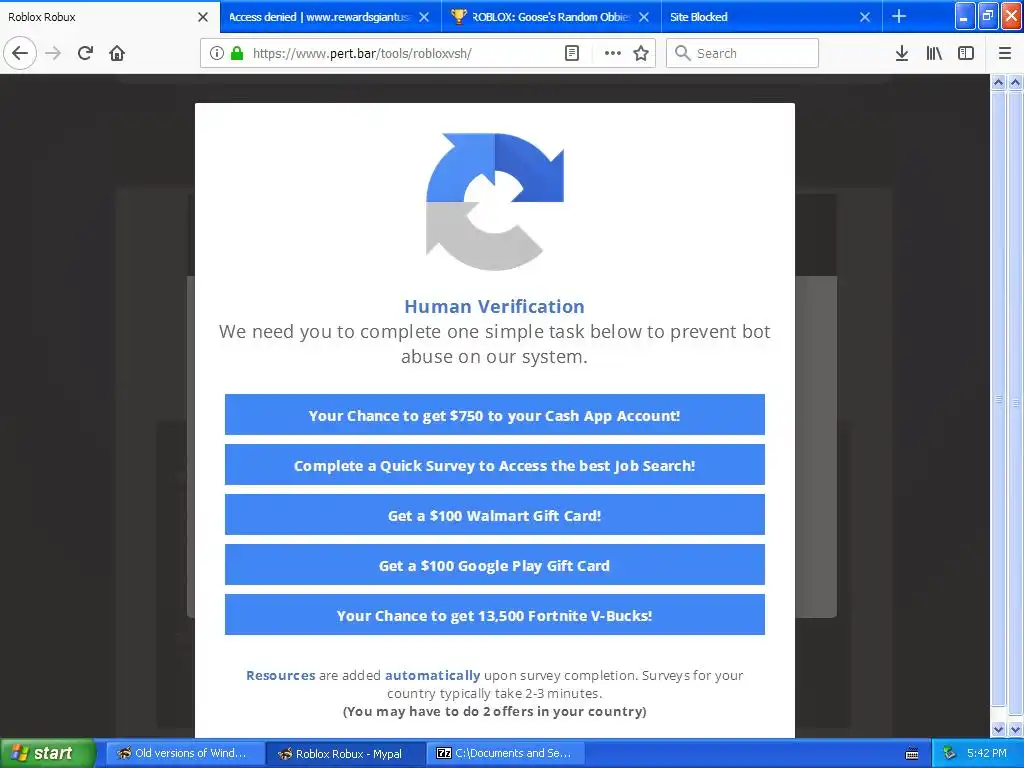Viewport: 1024px width, 768px height.
Task: Bookmark this page with the star
Action: point(641,54)
